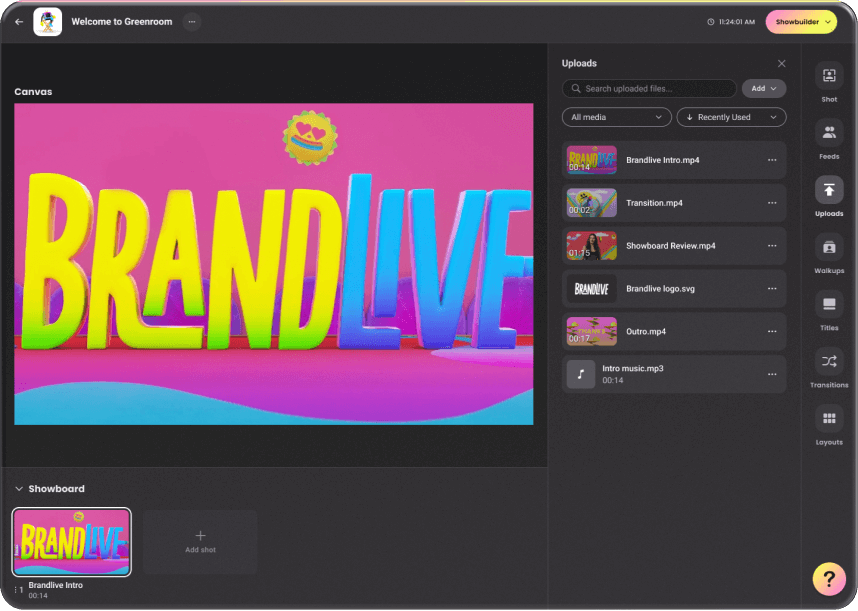Screen dimensions: 858x611
Task: Click the music note icon for Intro music.mp3
Action: pyautogui.click(x=581, y=374)
